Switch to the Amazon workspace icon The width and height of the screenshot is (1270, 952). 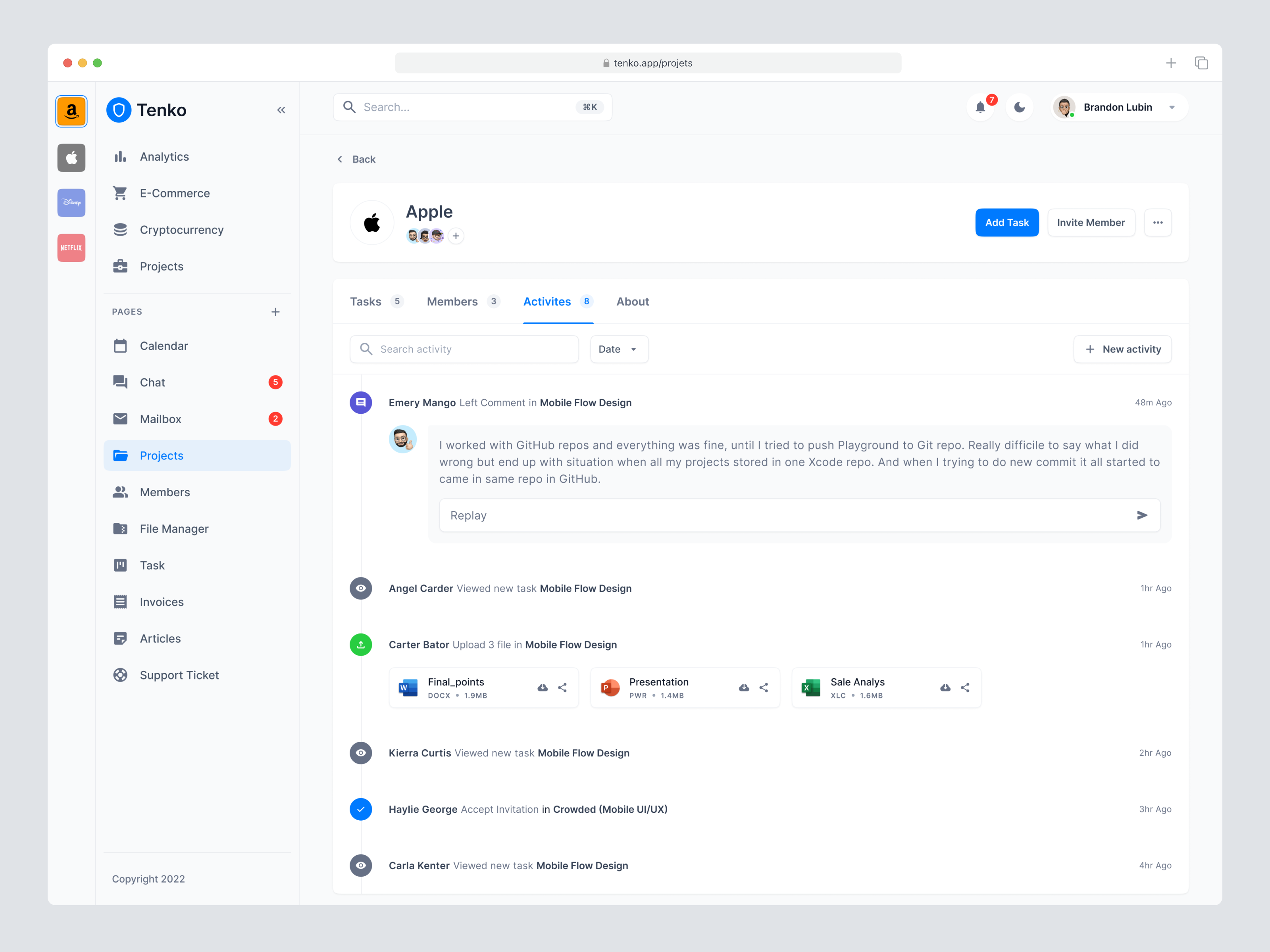(x=71, y=111)
